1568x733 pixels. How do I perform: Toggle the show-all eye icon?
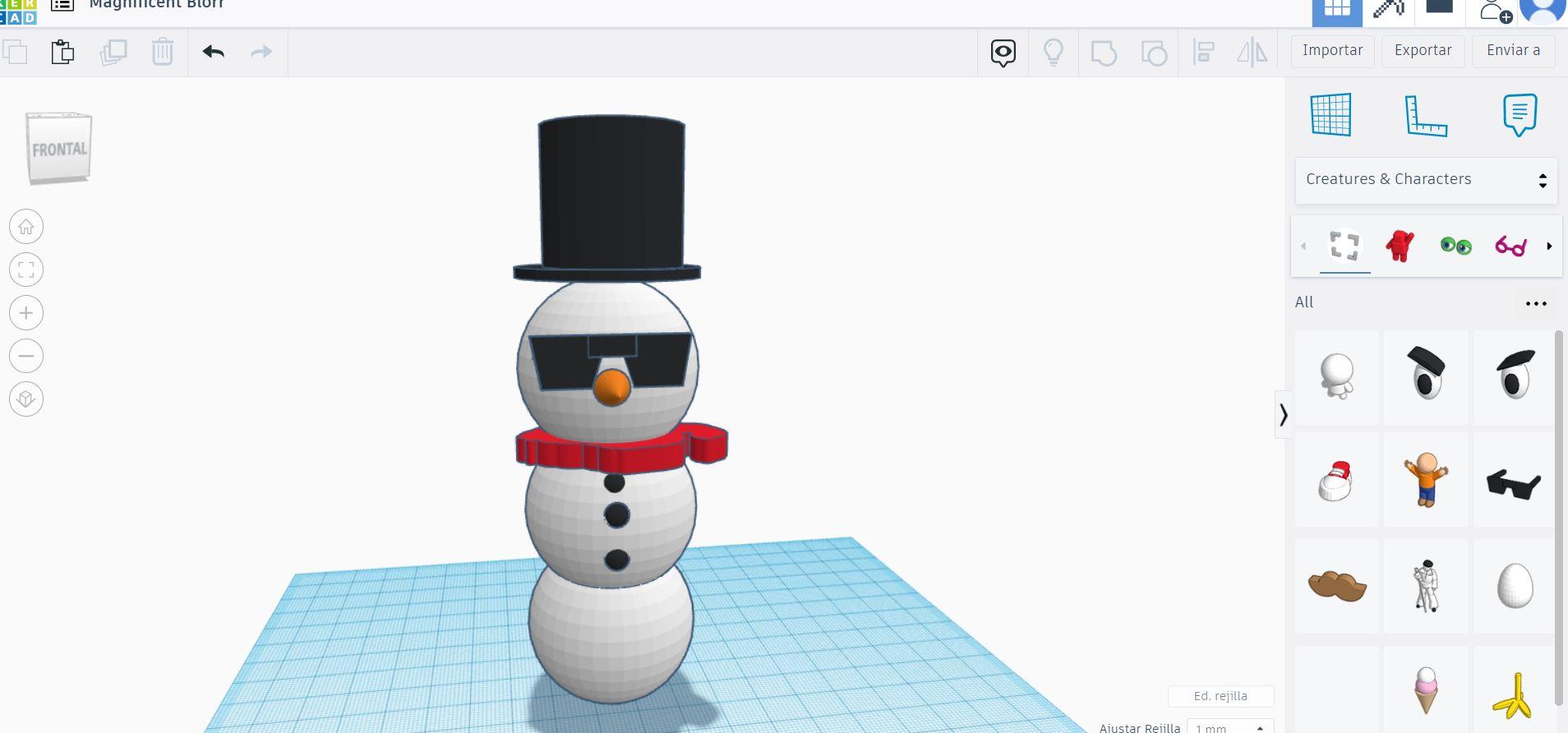pyautogui.click(x=1003, y=53)
